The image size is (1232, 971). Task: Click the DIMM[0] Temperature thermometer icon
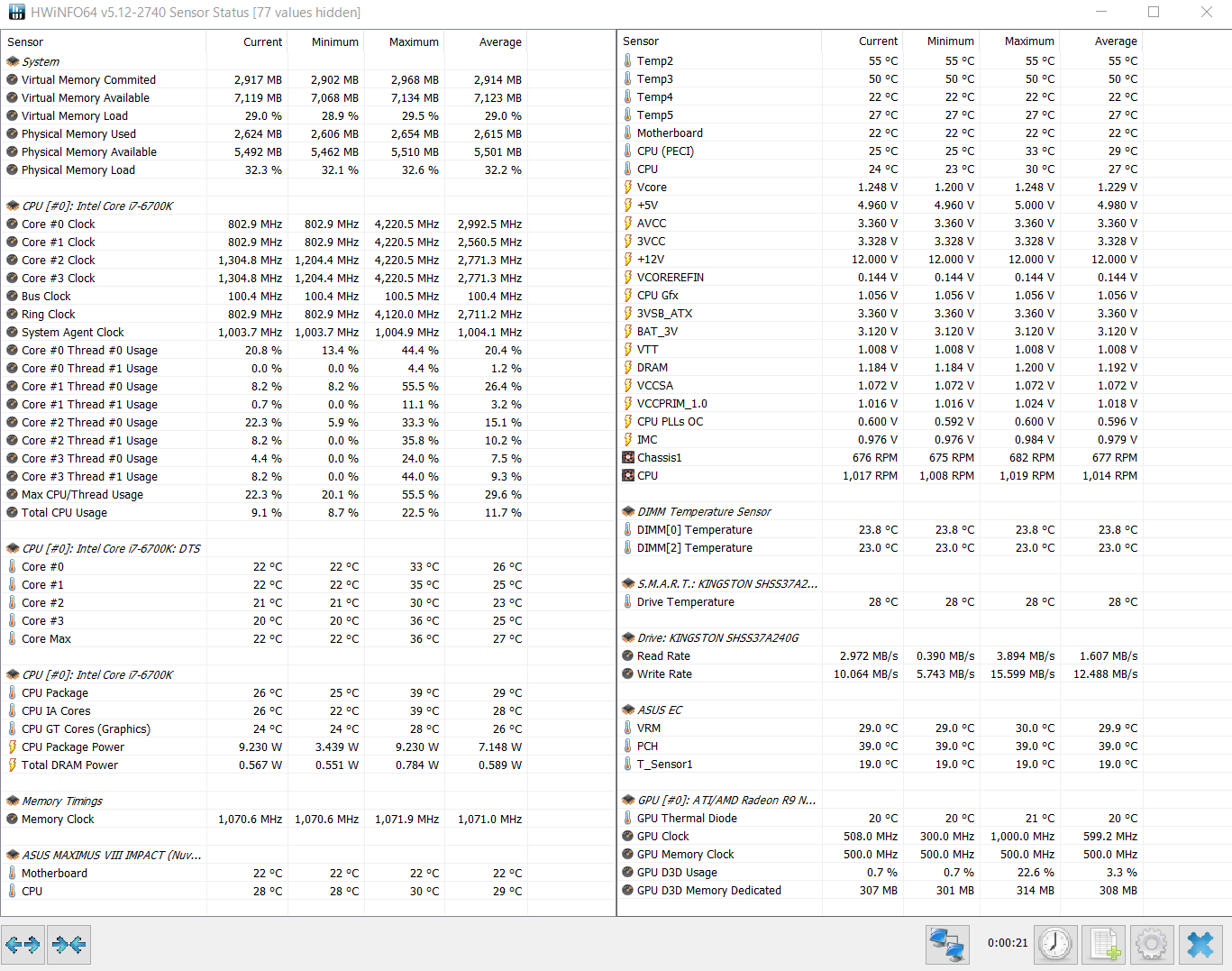click(x=628, y=529)
